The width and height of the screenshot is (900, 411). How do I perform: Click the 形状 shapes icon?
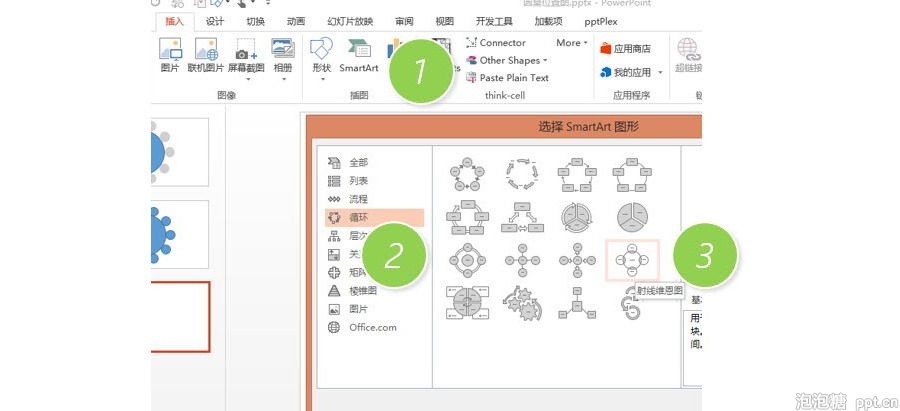pyautogui.click(x=321, y=50)
